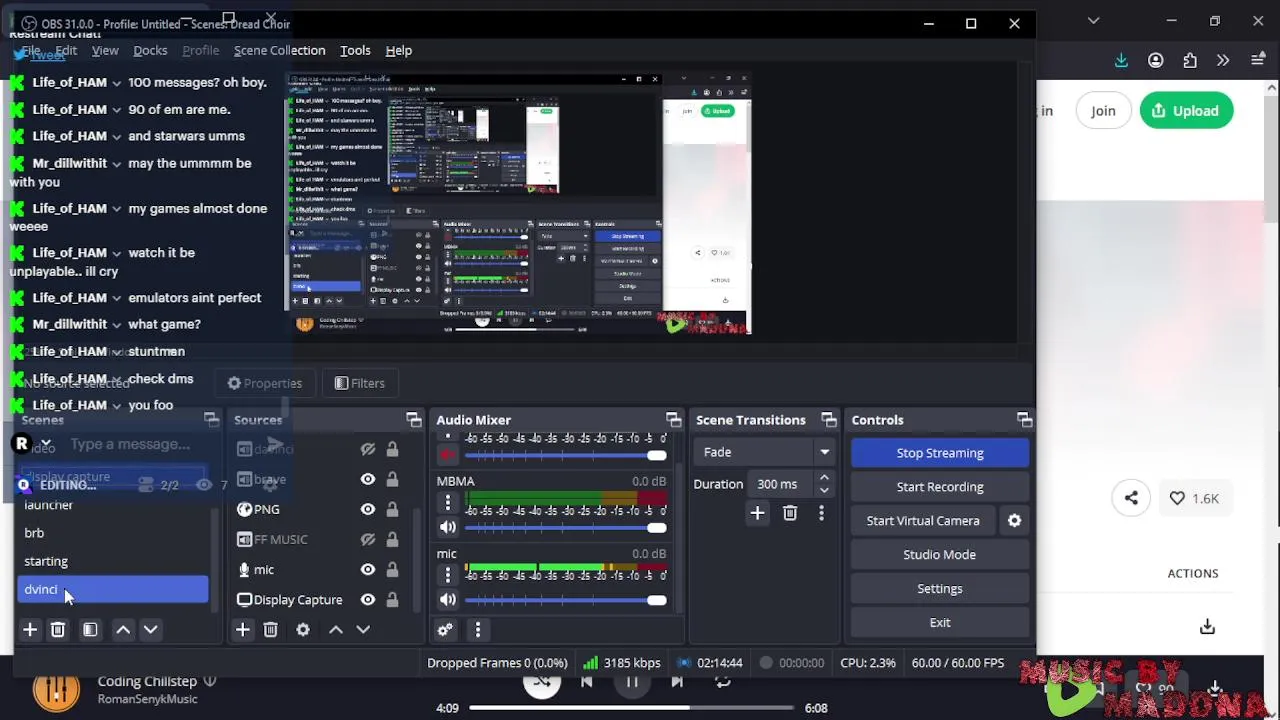Image resolution: width=1280 pixels, height=720 pixels.
Task: Open the Help menu
Action: (398, 50)
